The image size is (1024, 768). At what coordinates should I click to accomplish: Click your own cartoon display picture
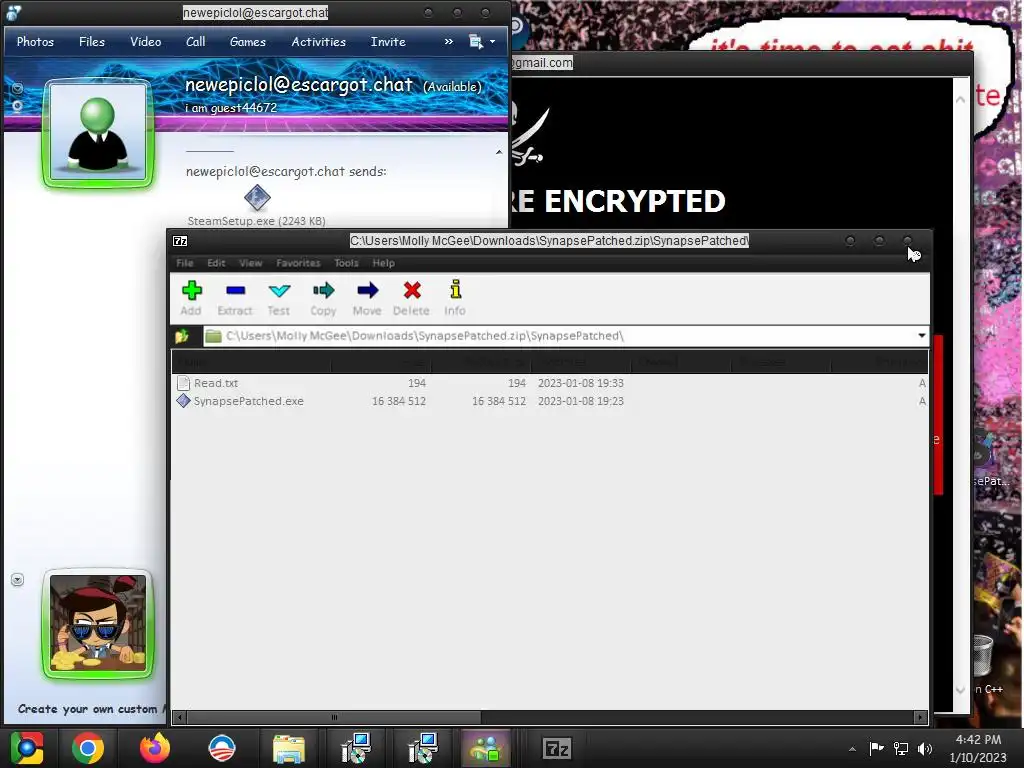[98, 623]
